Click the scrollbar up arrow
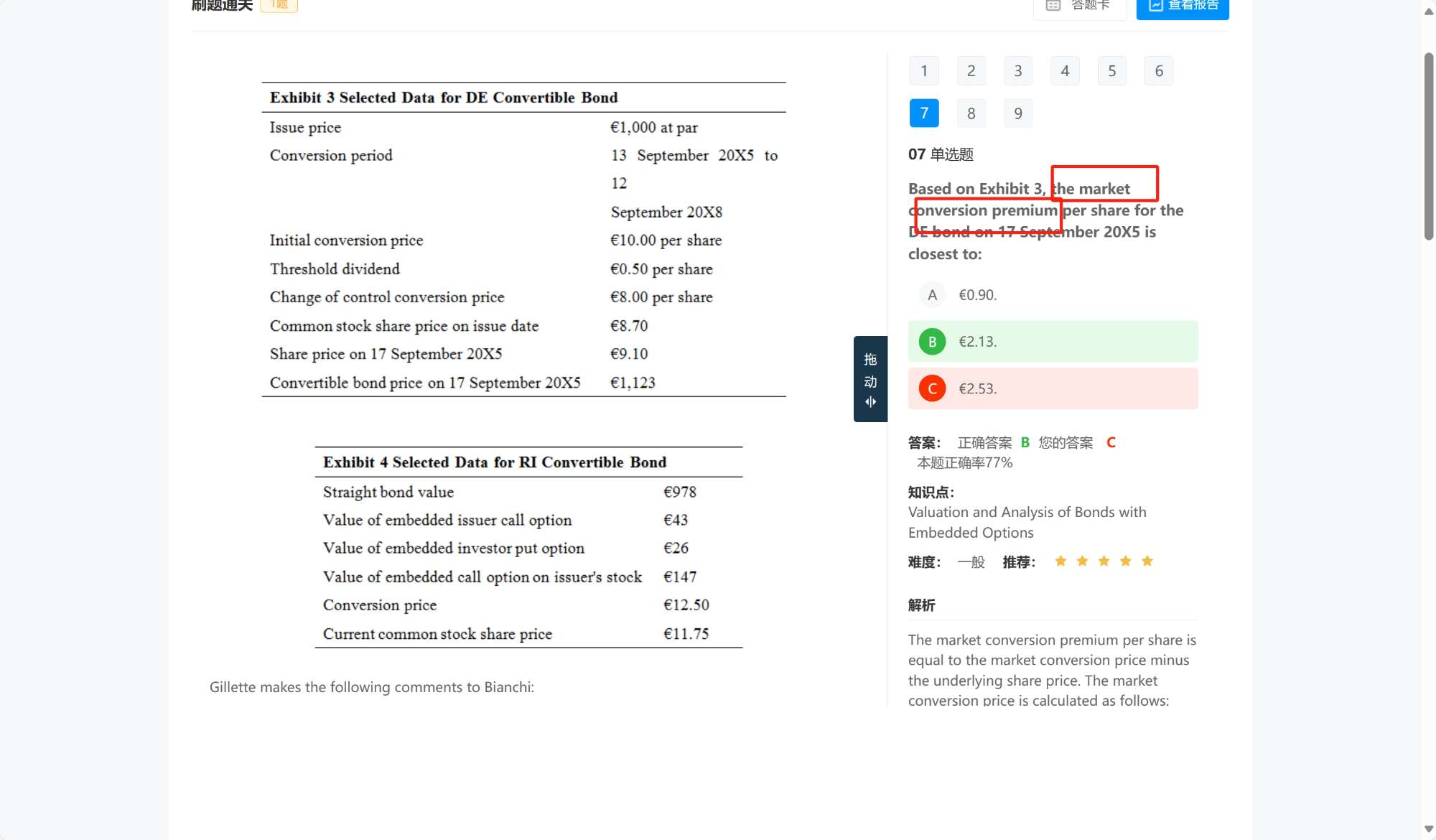Viewport: 1436px width, 840px height. (x=1428, y=11)
